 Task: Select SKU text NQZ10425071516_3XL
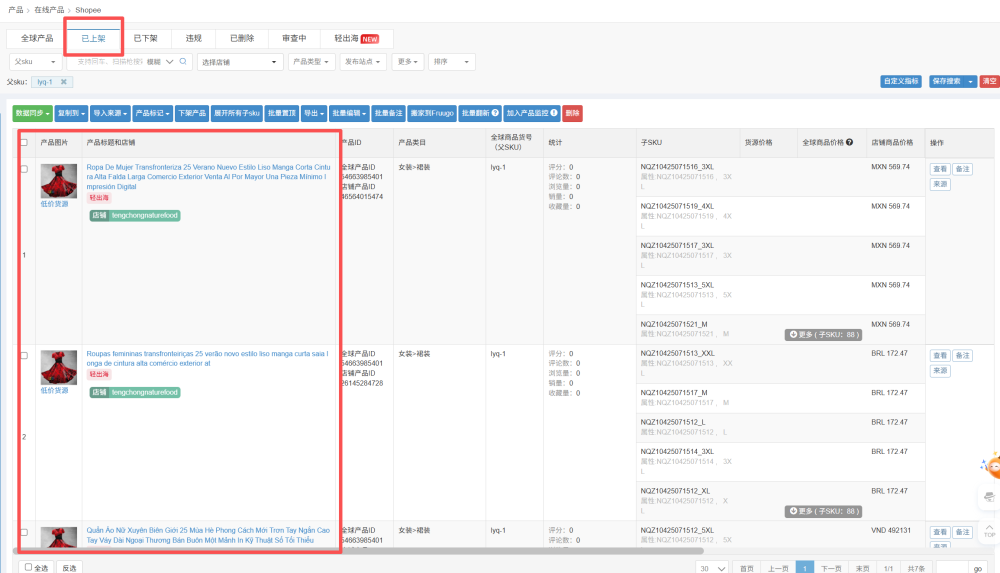click(x=677, y=167)
